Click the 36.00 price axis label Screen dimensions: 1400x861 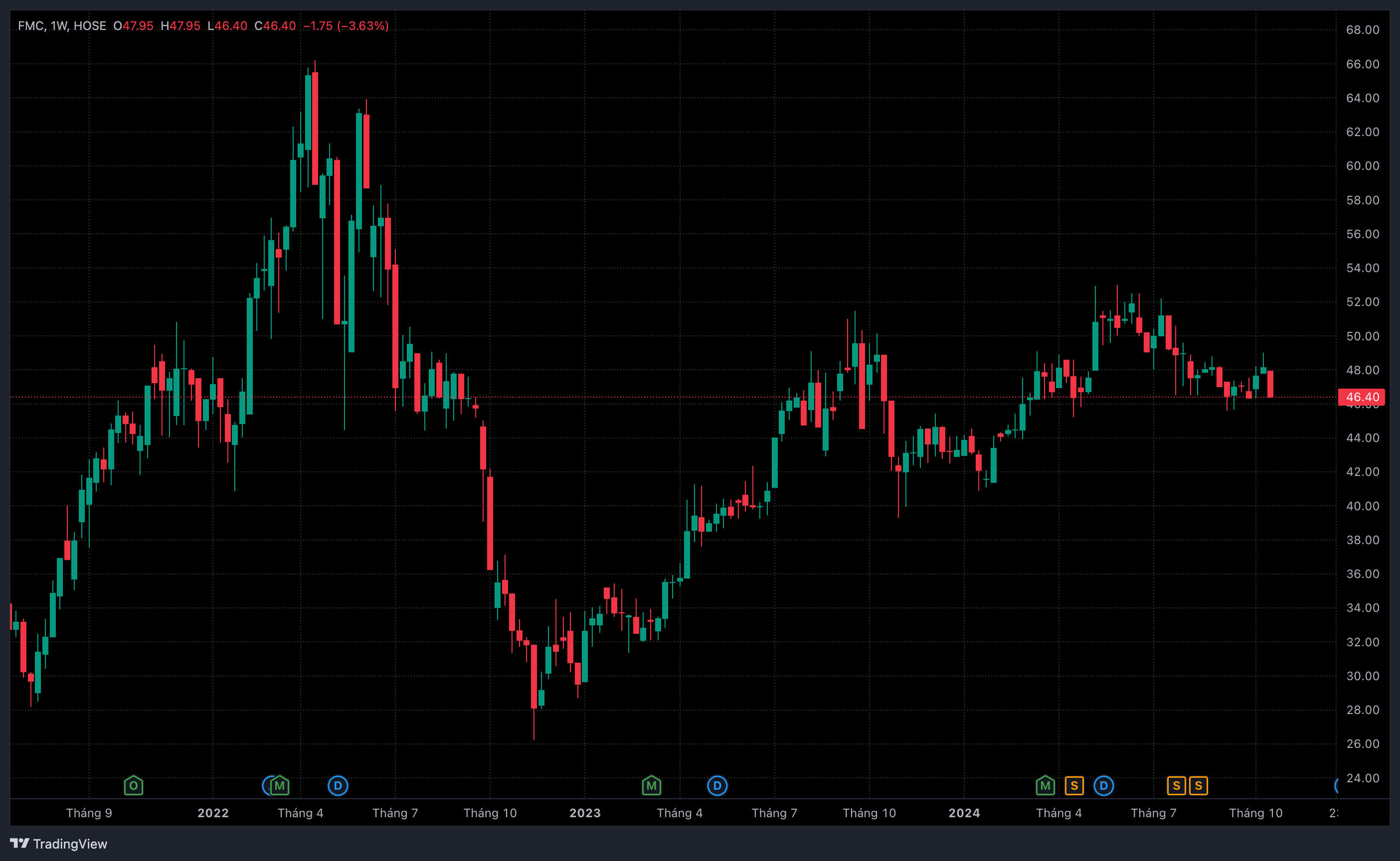coord(1363,574)
